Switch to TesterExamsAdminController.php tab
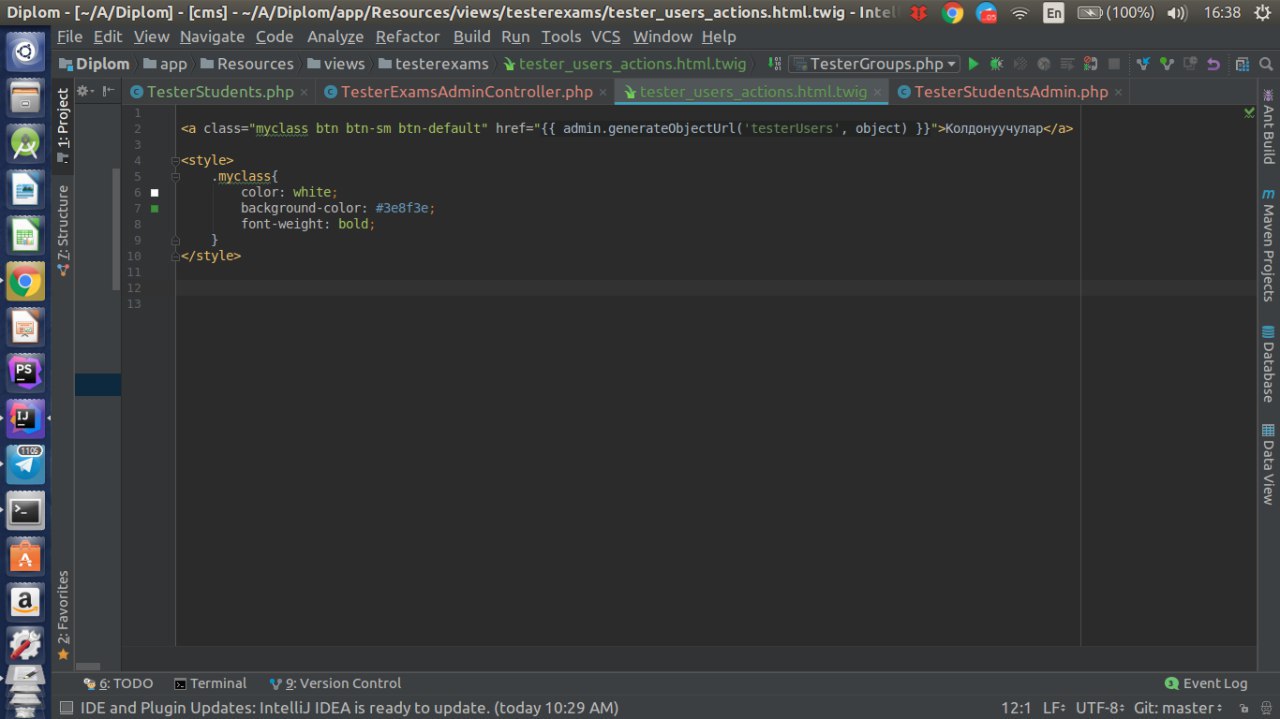This screenshot has height=719, width=1280. [466, 92]
